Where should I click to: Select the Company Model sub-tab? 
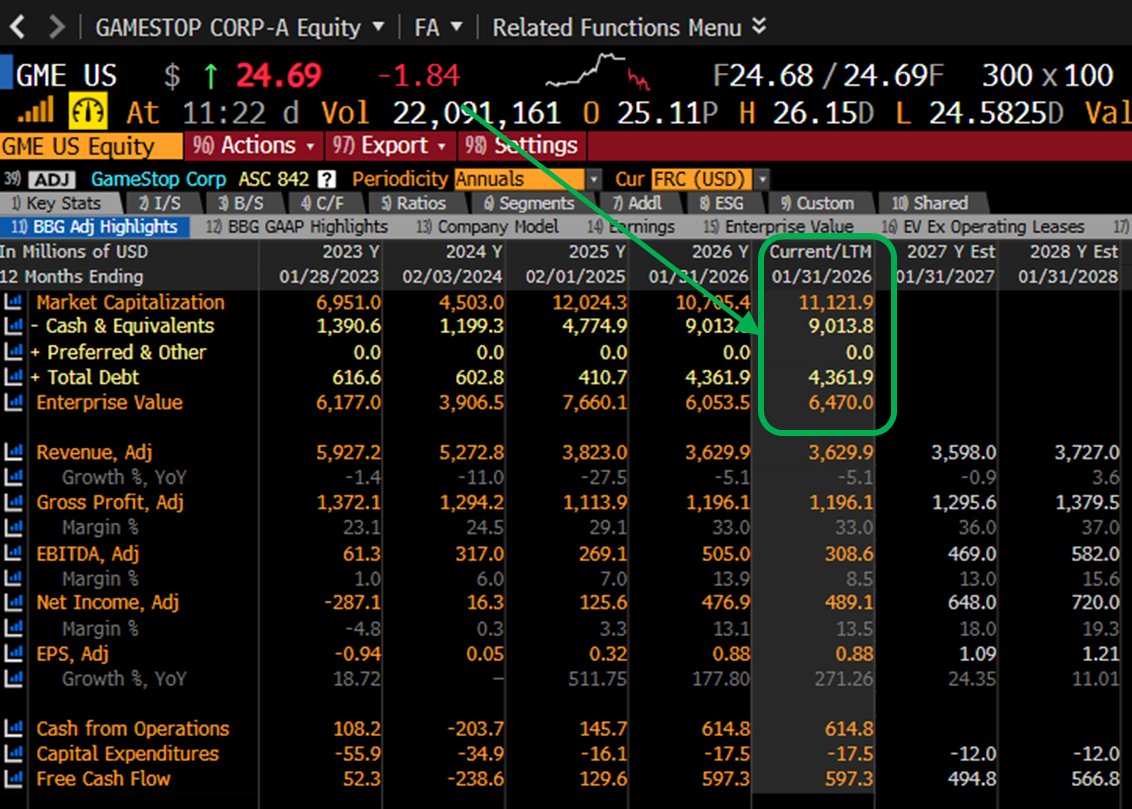point(487,227)
